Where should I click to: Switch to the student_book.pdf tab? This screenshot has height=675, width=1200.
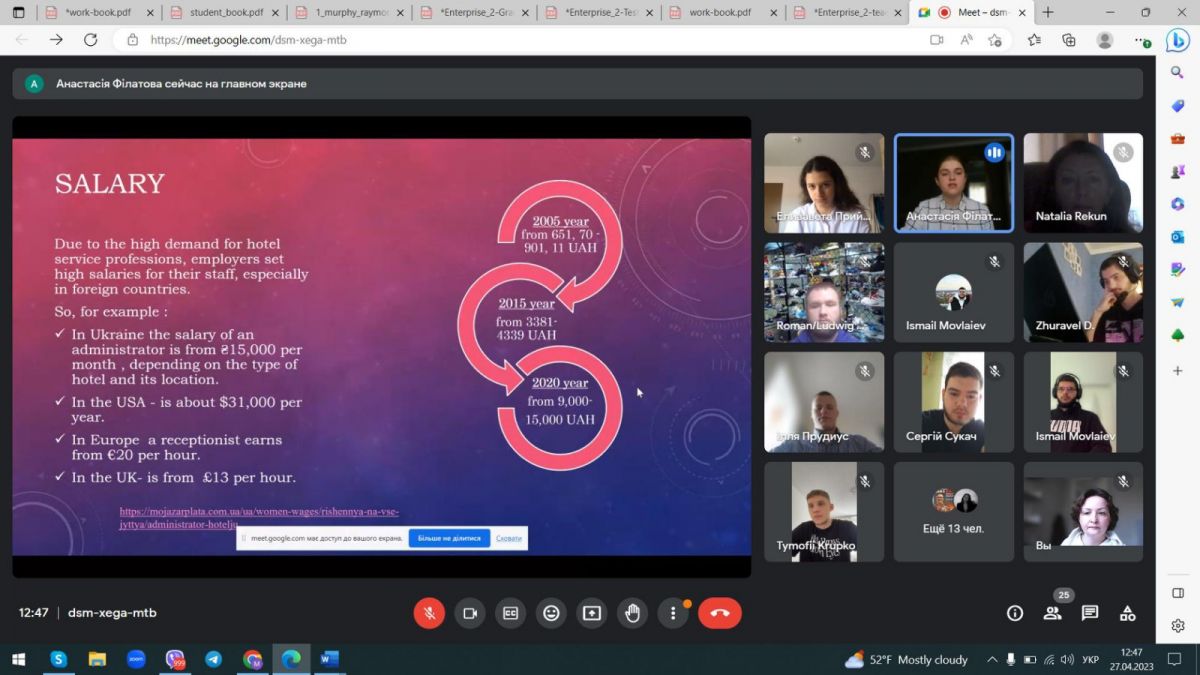[225, 13]
